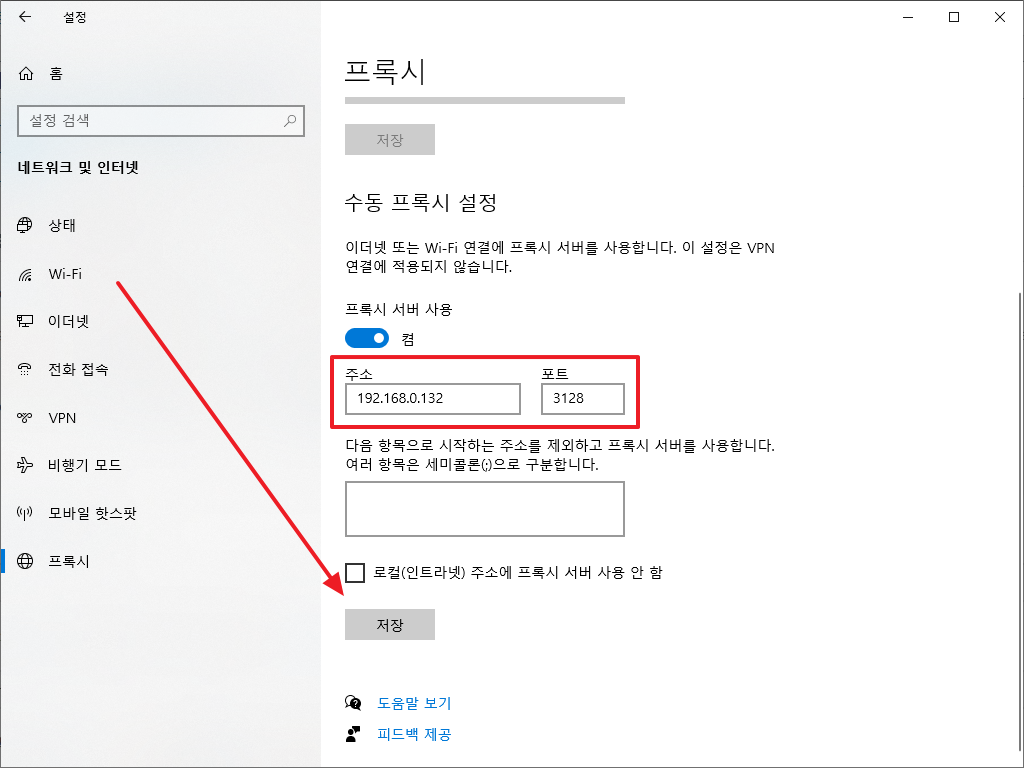Select the VPN icon in sidebar
The image size is (1024, 768).
pos(25,417)
